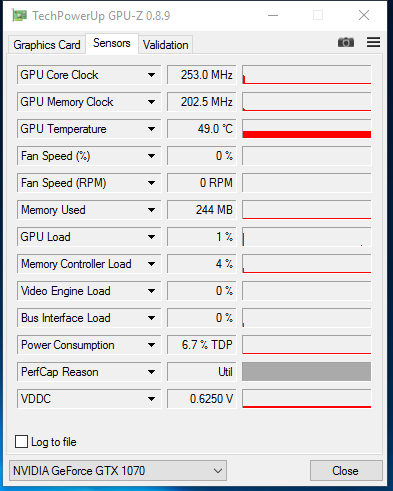
Task: Expand the VDDC sensor dropdown
Action: (x=151, y=399)
